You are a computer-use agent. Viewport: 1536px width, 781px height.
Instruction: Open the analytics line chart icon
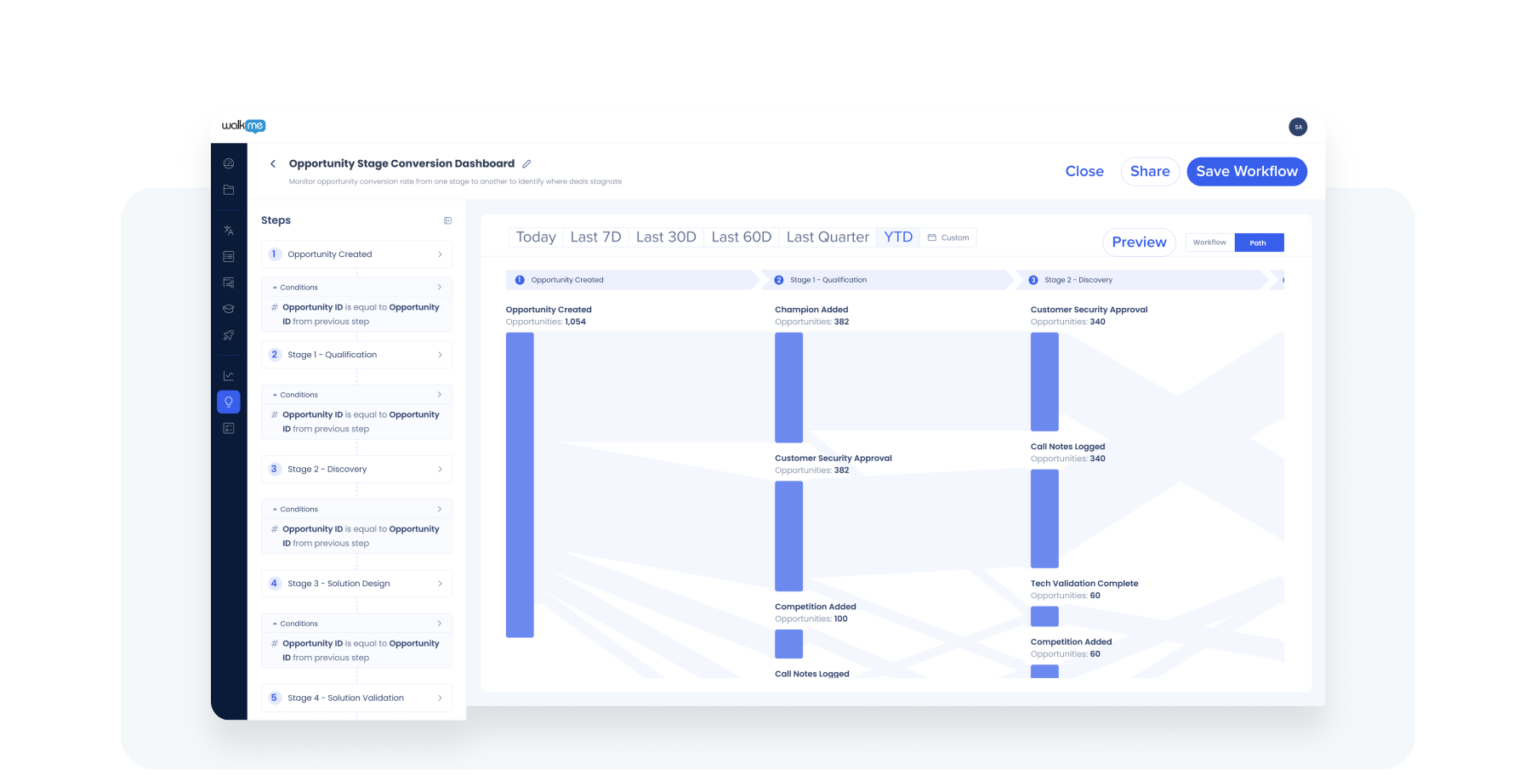click(x=228, y=374)
